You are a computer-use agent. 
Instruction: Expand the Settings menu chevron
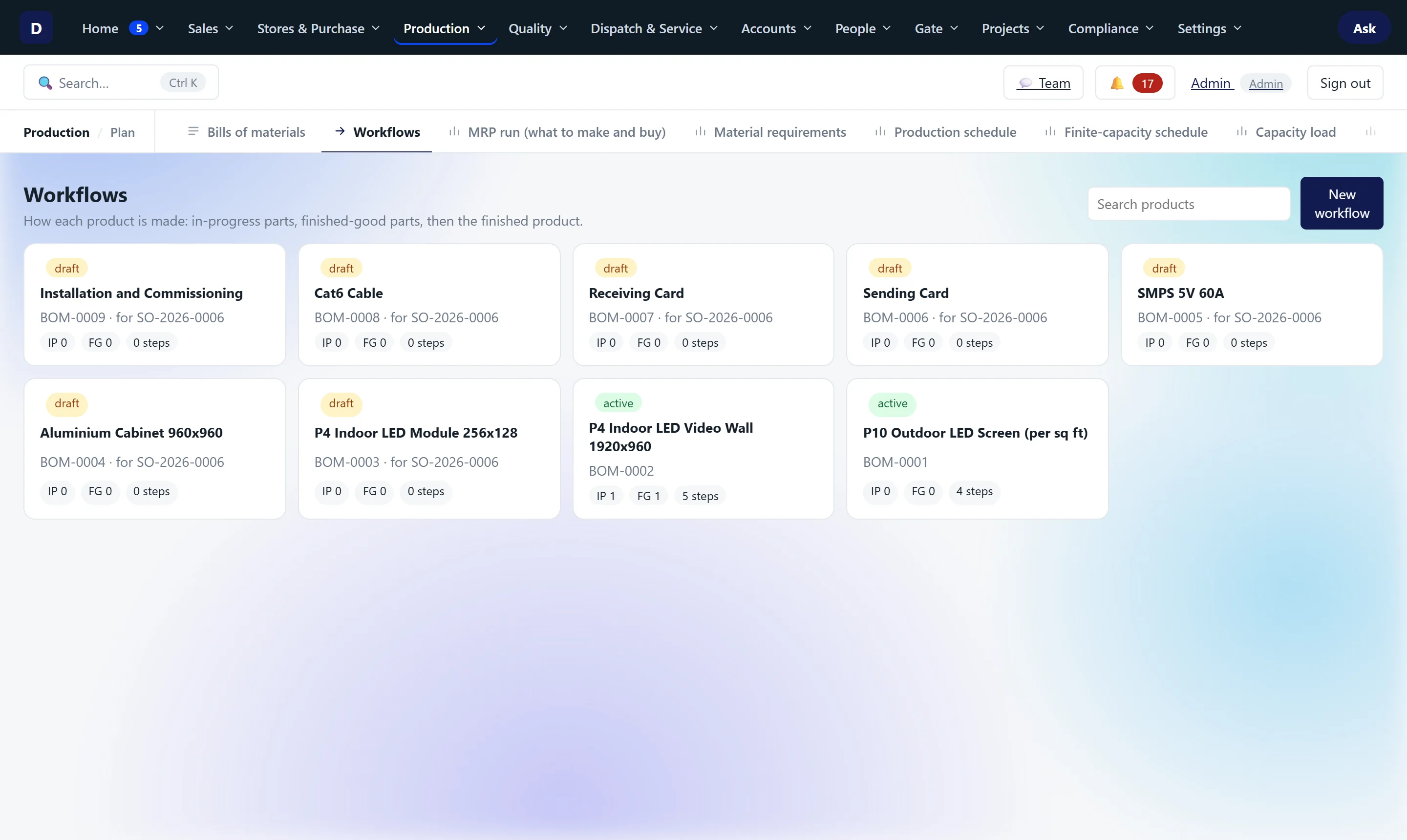click(x=1237, y=28)
